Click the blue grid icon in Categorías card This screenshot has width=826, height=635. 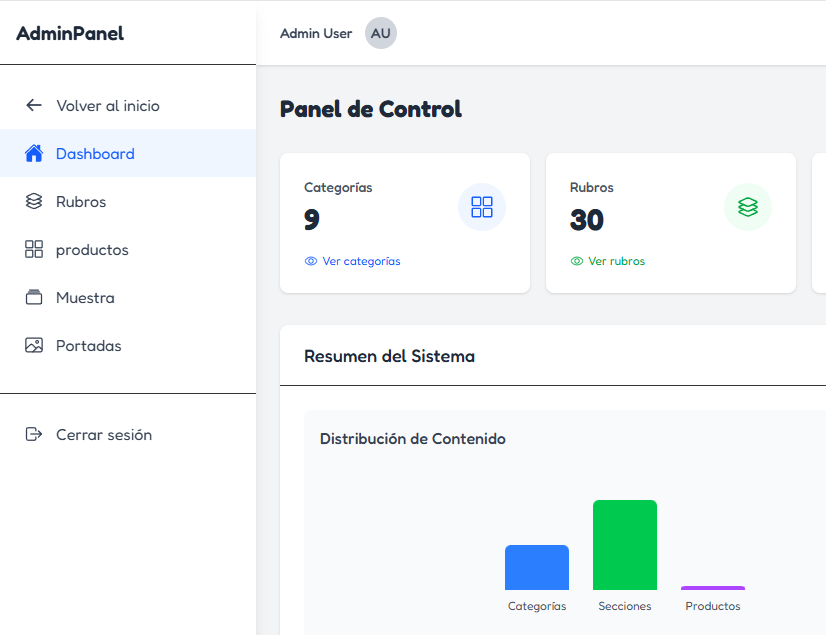coord(482,207)
